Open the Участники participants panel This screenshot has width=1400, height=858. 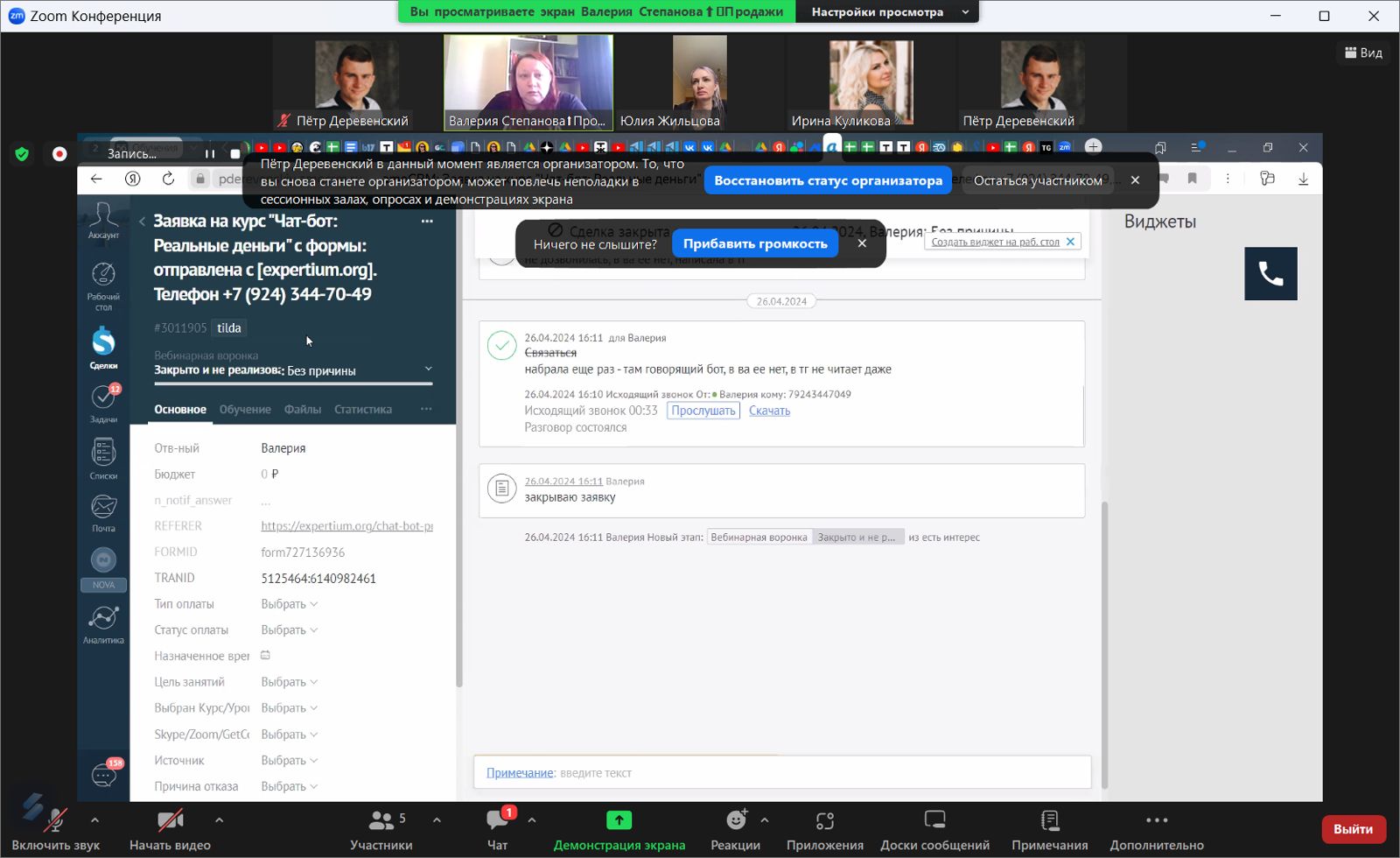pos(381,829)
